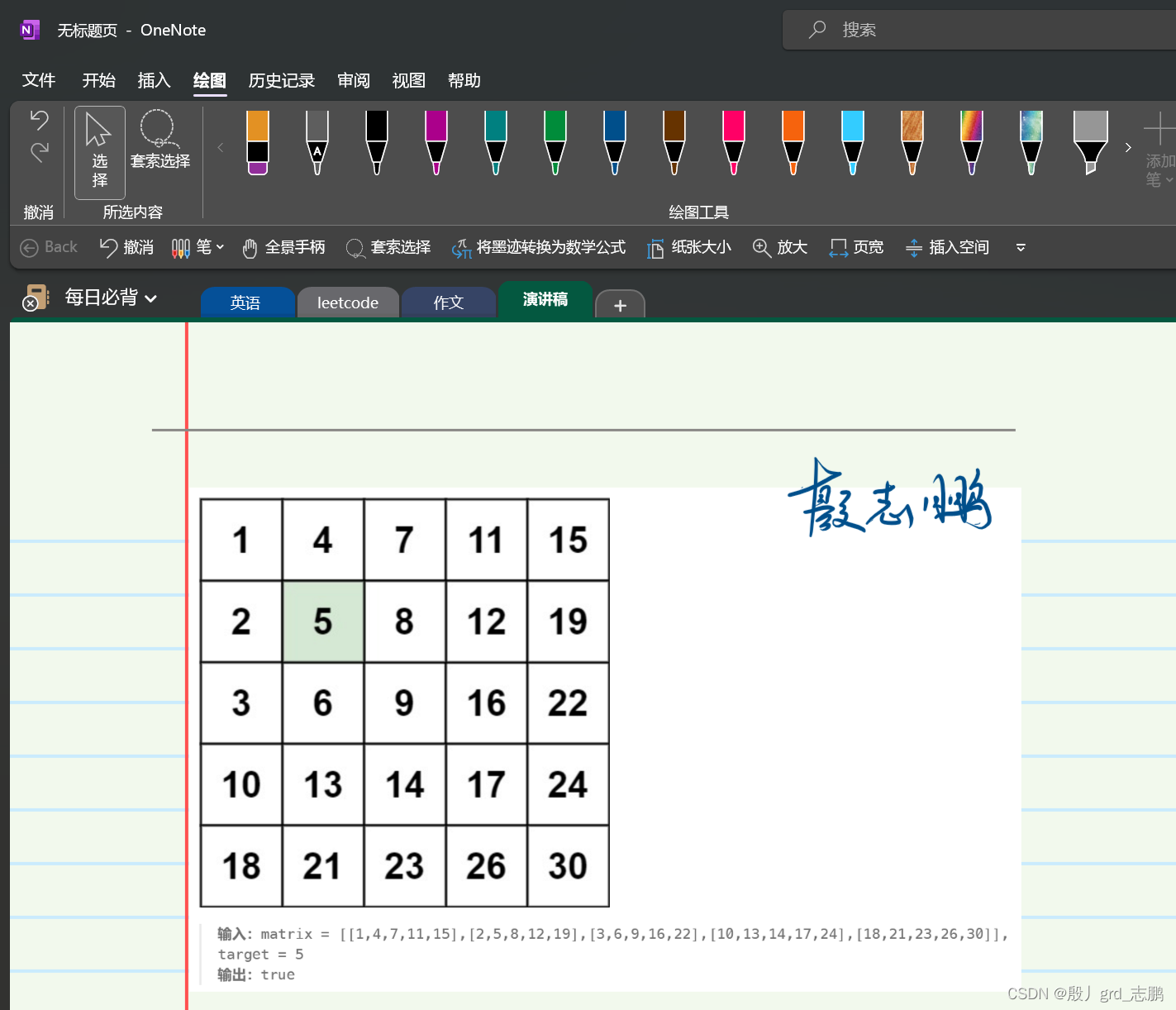Select the wood-texture pen
Screen dimensions: 1176x1010
coord(912,142)
